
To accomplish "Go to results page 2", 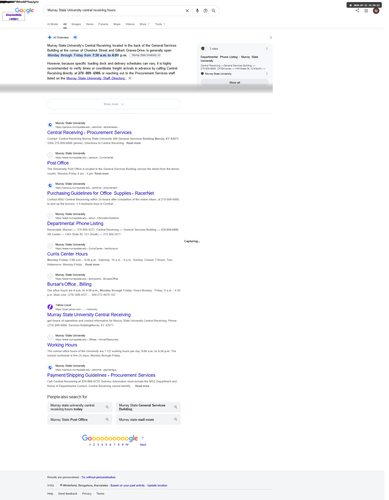I will point(94,445).
